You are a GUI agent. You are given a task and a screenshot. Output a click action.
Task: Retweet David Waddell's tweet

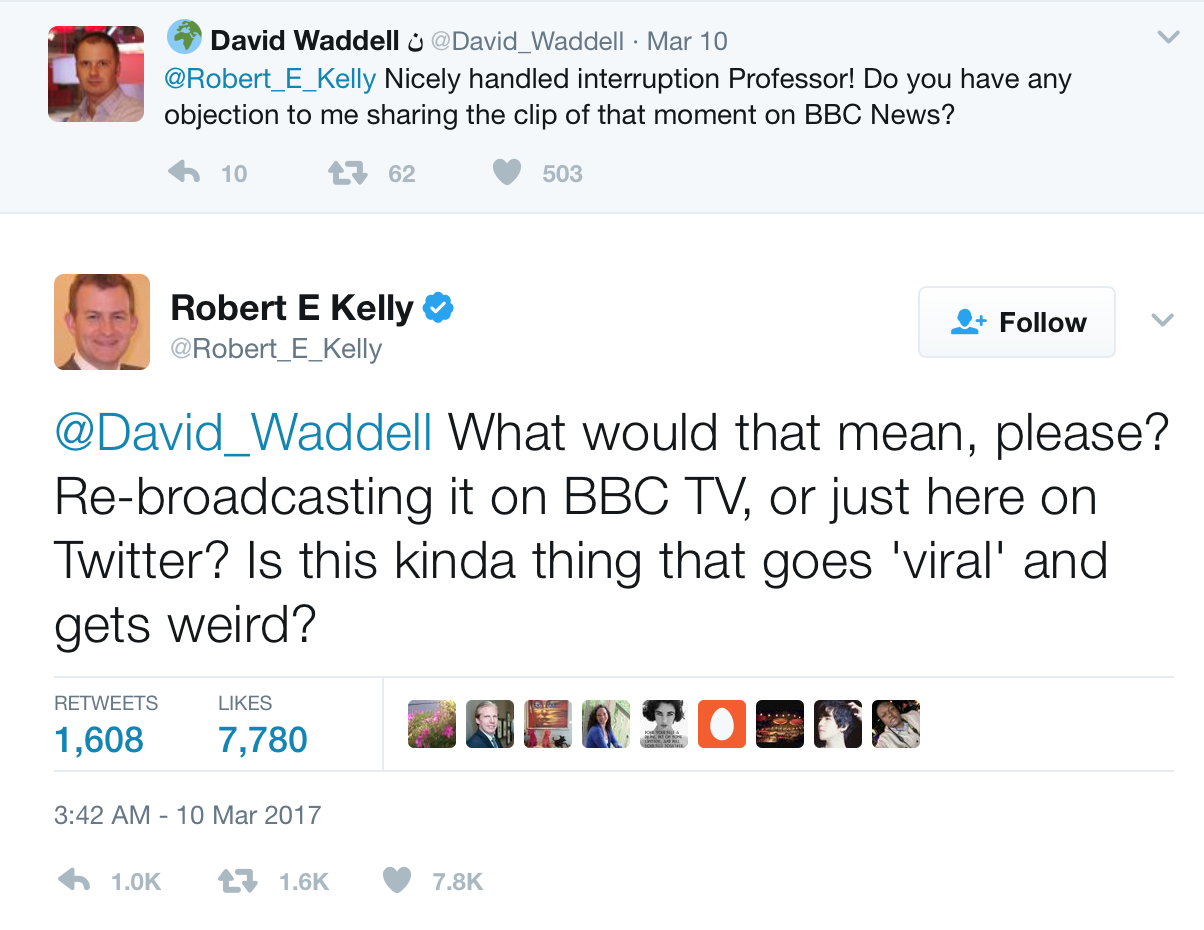pyautogui.click(x=347, y=173)
